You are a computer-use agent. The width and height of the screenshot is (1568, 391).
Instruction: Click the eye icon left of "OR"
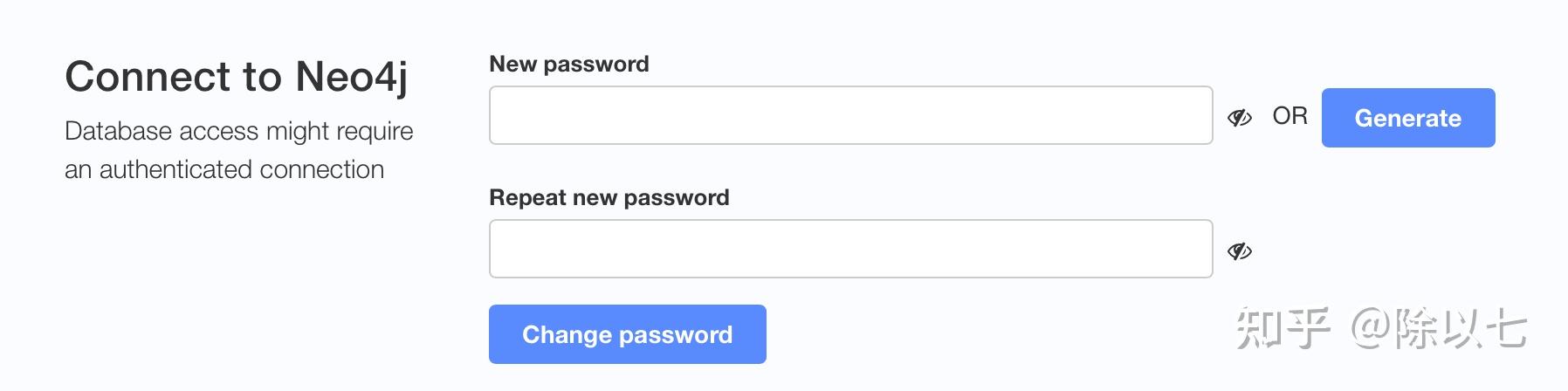[1239, 117]
